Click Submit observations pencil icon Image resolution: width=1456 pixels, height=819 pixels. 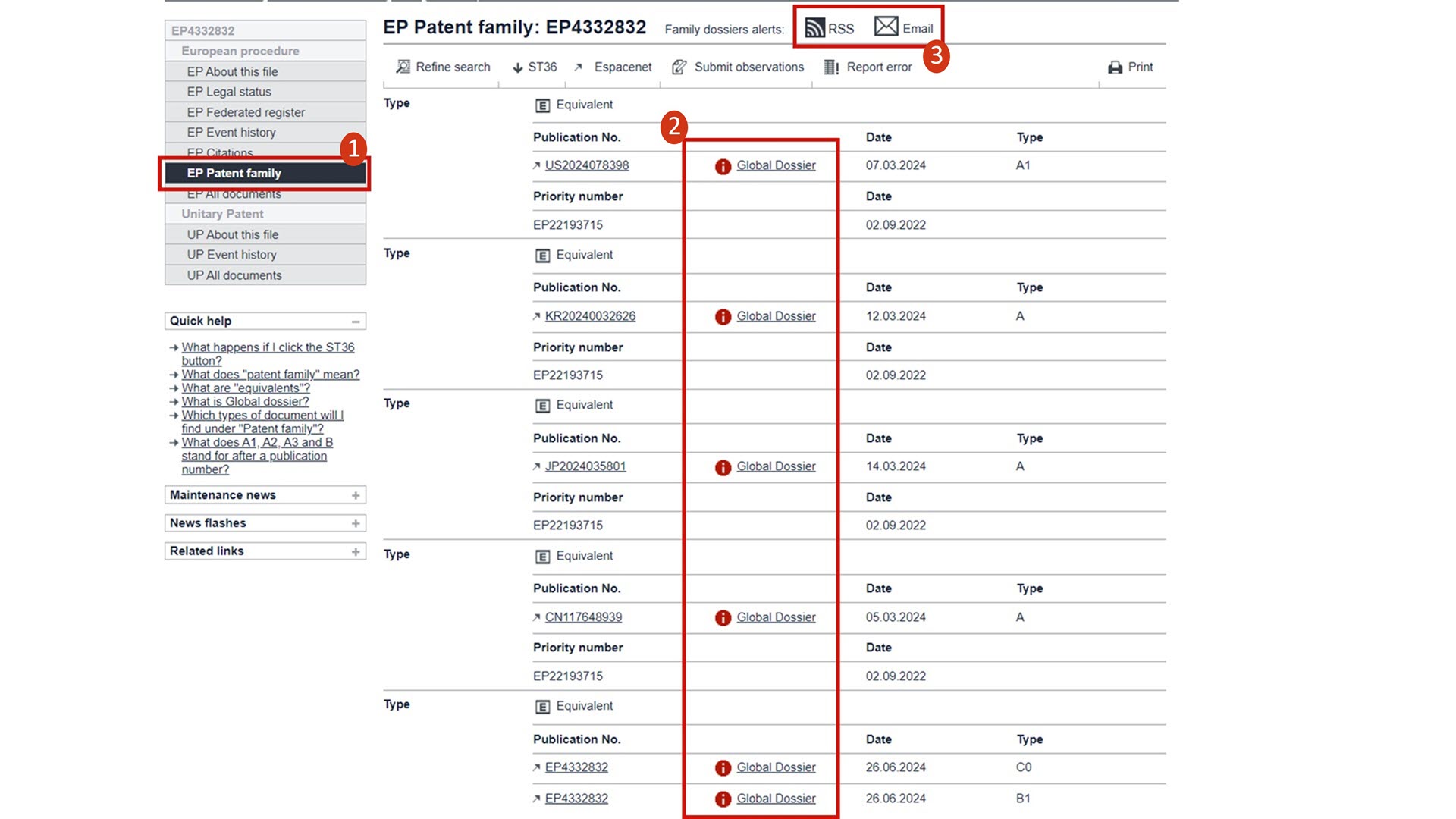[x=679, y=67]
